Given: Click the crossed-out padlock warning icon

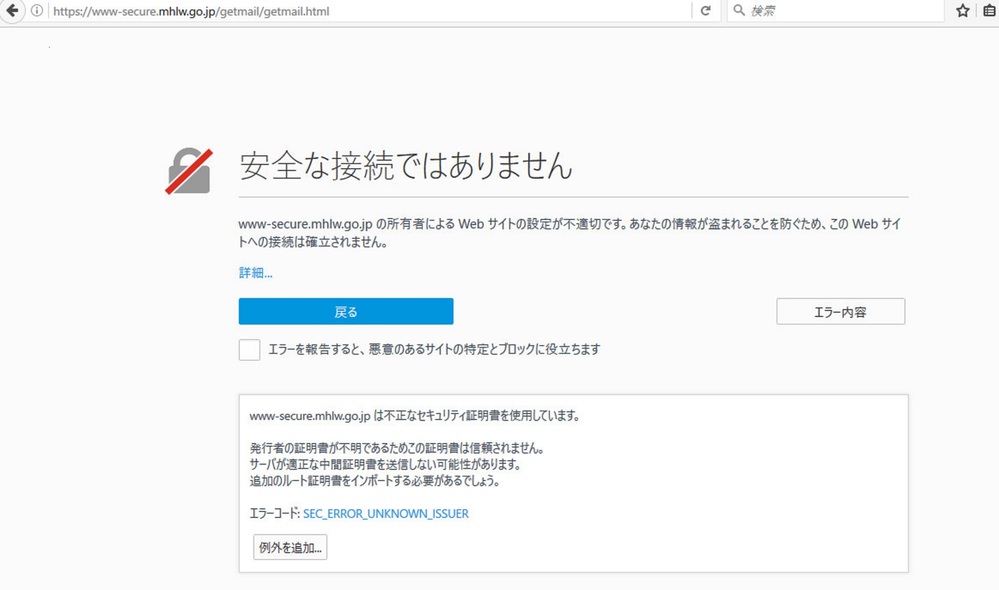Looking at the screenshot, I should tap(189, 171).
